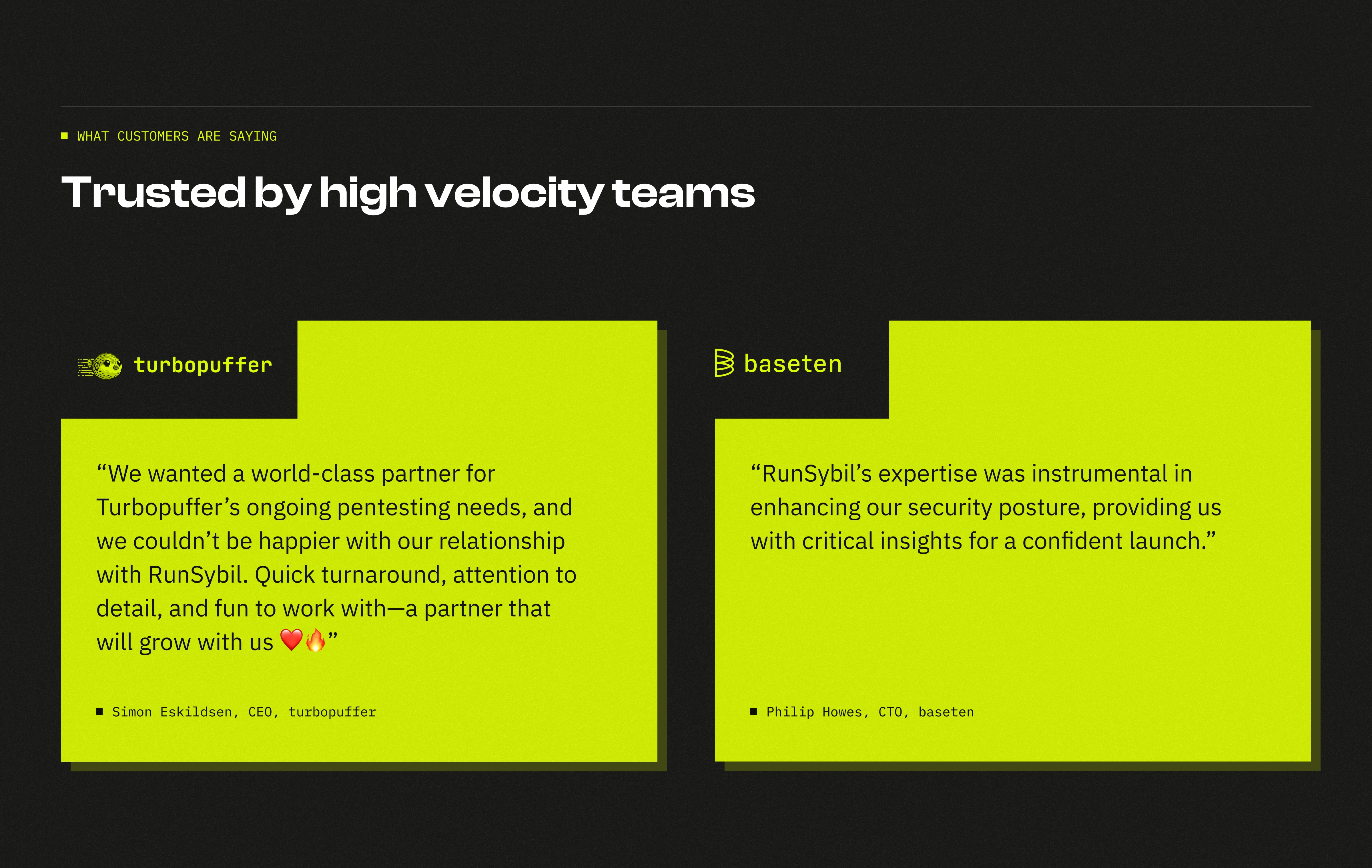Viewport: 1372px width, 868px height.
Task: Click the fire emoji in the quote
Action: pos(315,640)
